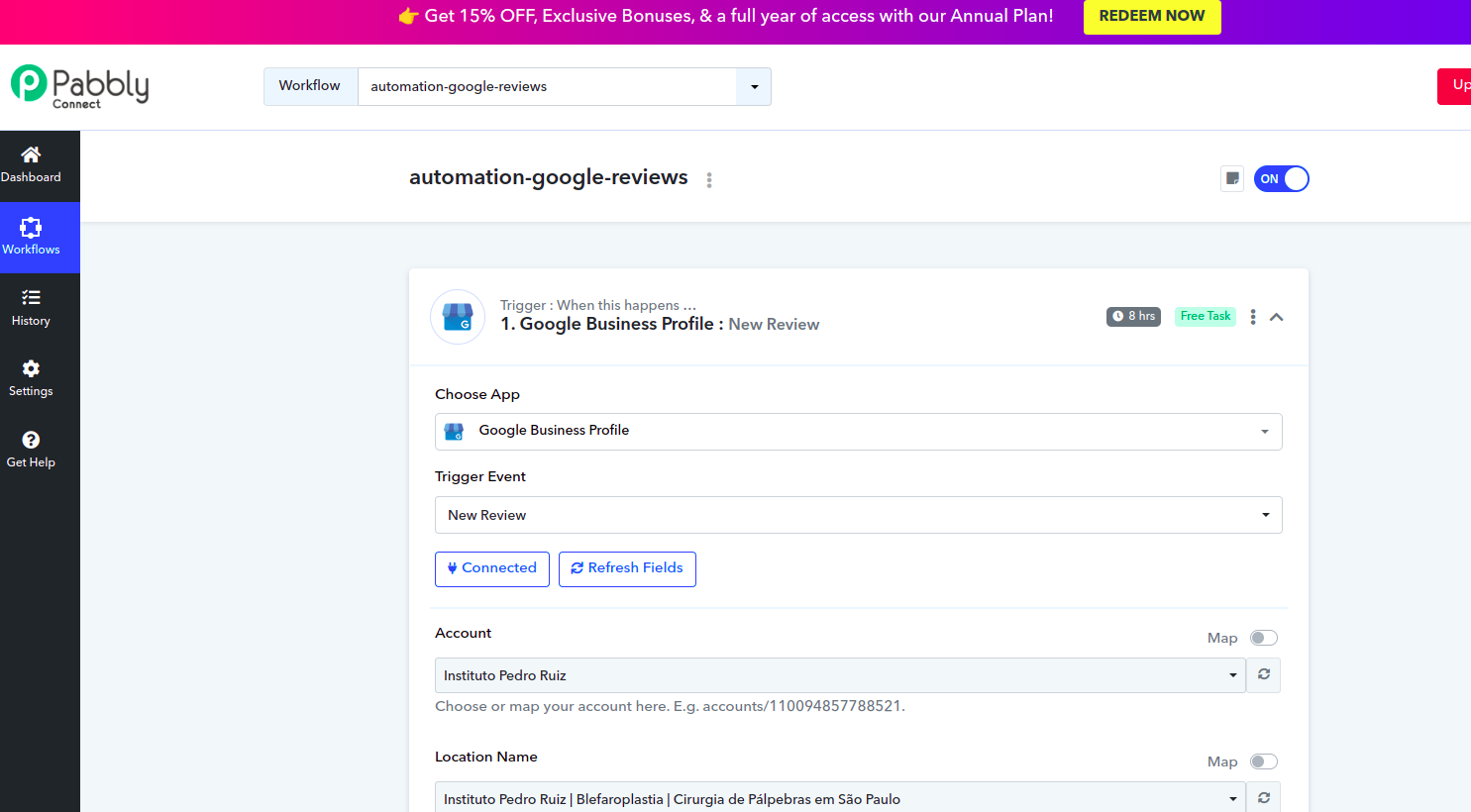Refresh the Location Name field list

pos(1264,797)
